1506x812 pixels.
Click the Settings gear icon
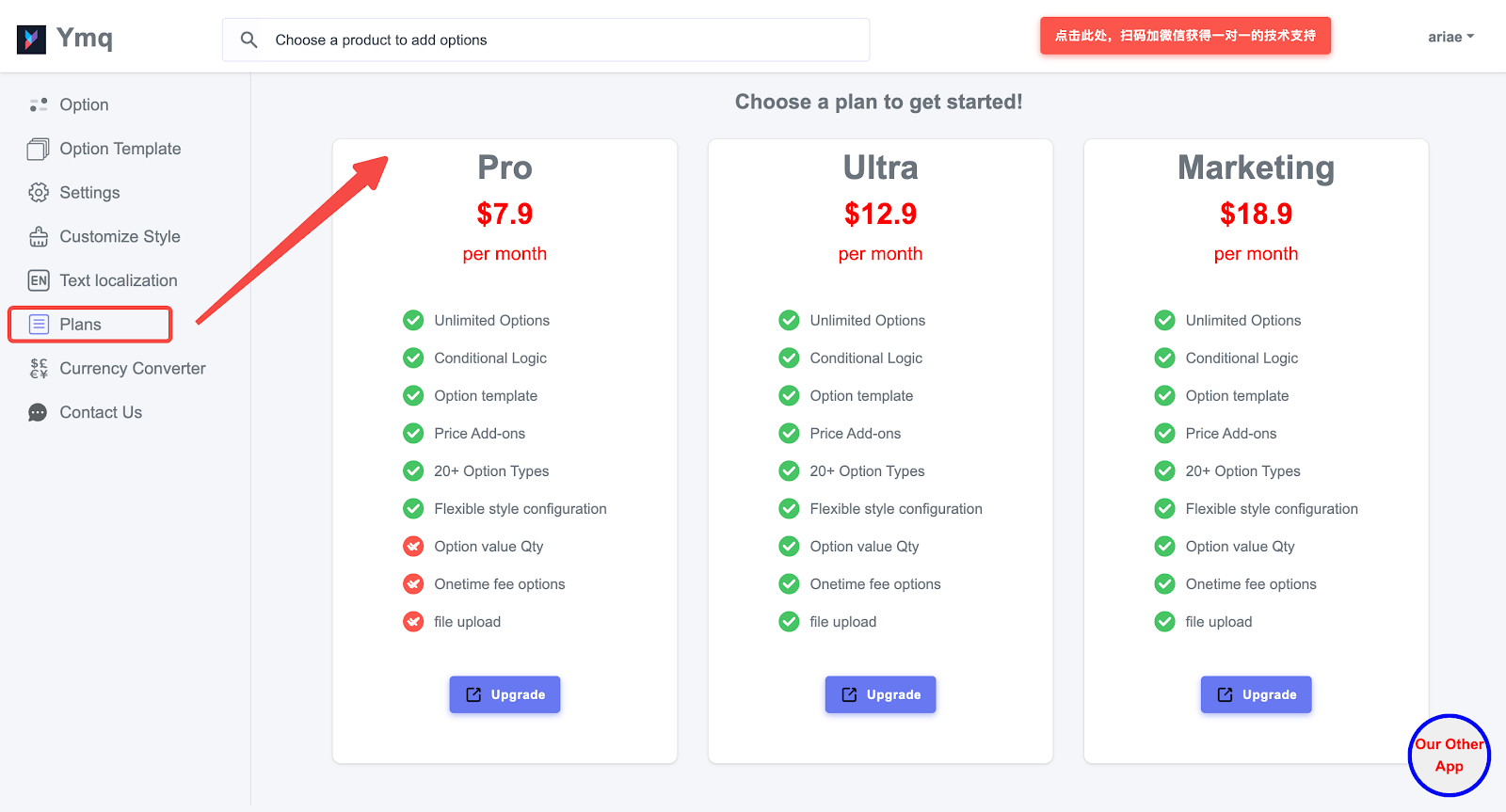click(x=38, y=193)
